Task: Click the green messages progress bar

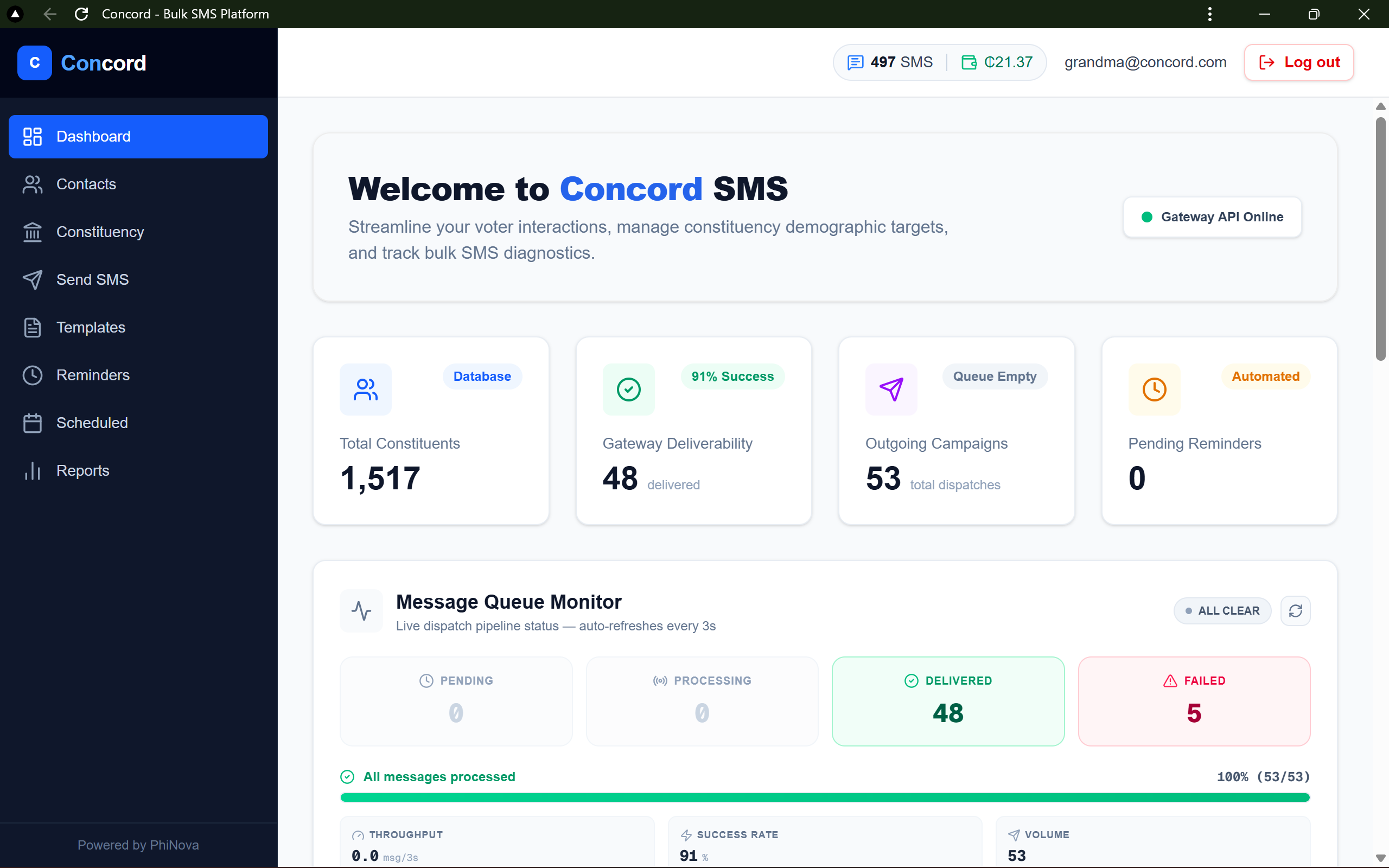Action: point(825,797)
